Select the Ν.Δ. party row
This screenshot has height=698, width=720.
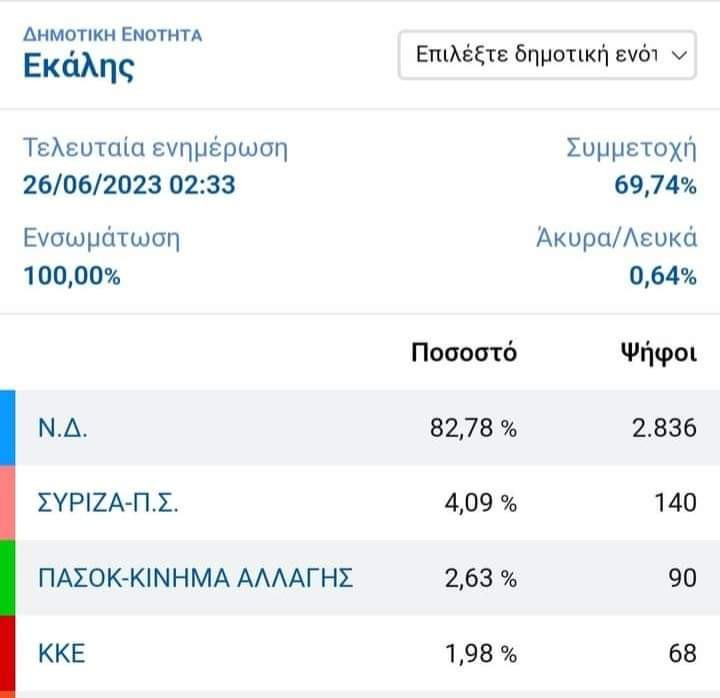click(360, 428)
